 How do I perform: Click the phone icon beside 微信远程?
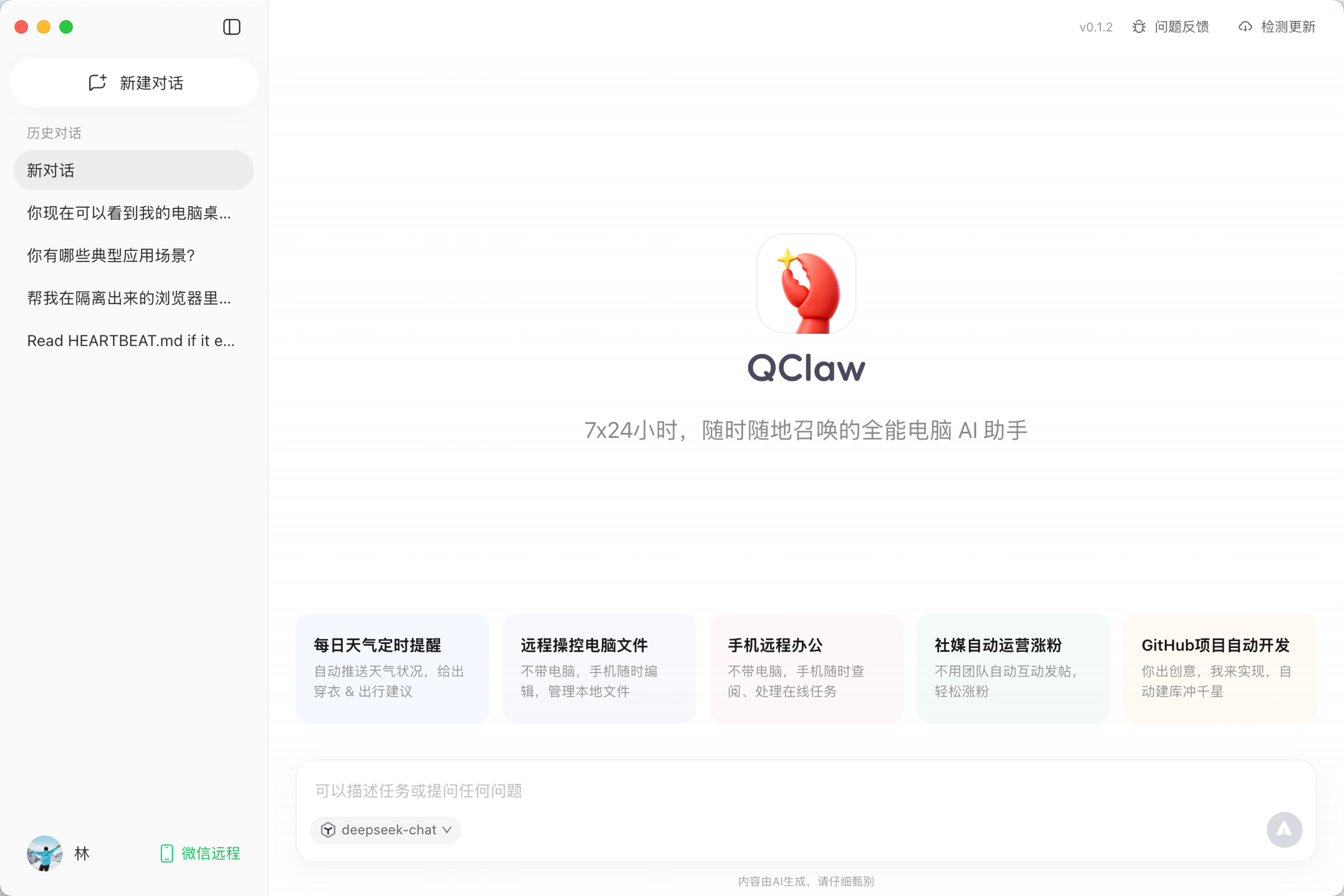[x=167, y=853]
